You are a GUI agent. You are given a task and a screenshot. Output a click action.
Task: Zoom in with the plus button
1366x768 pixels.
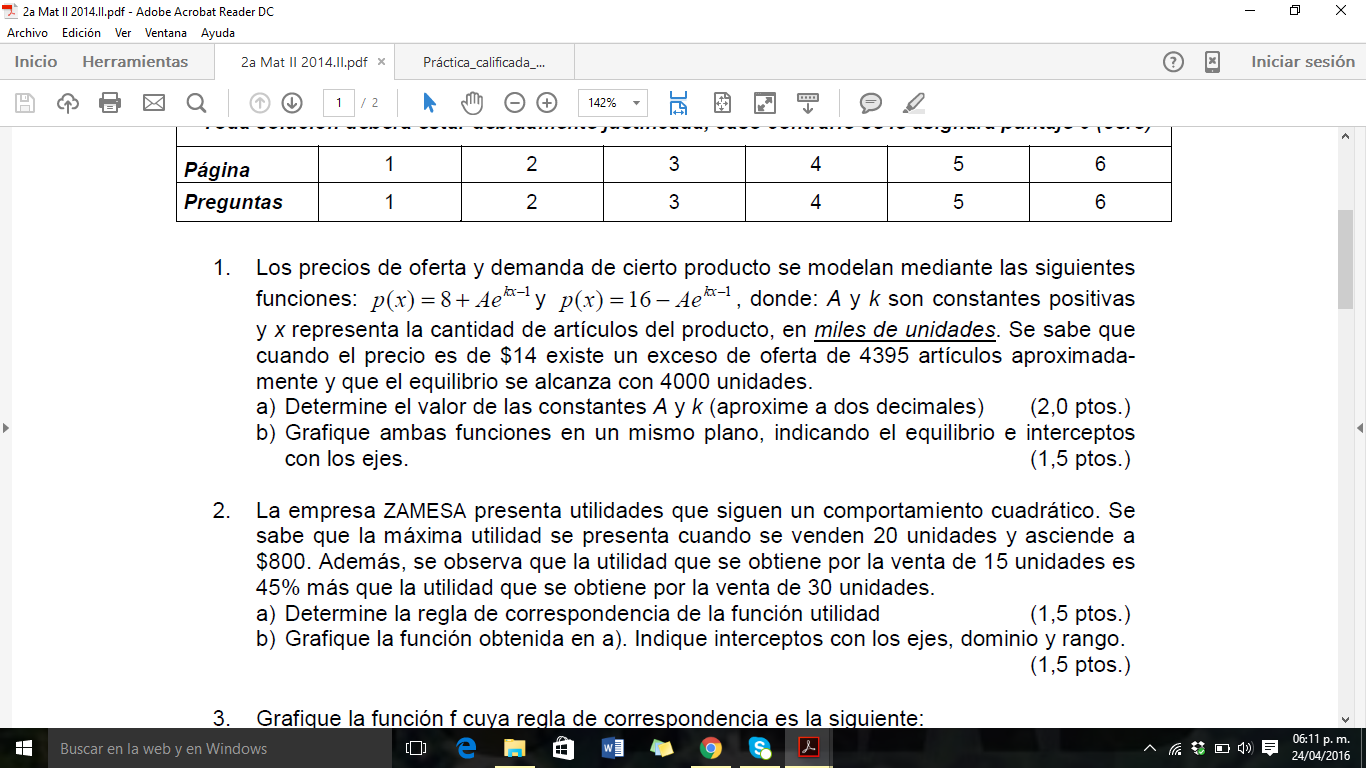click(x=546, y=103)
